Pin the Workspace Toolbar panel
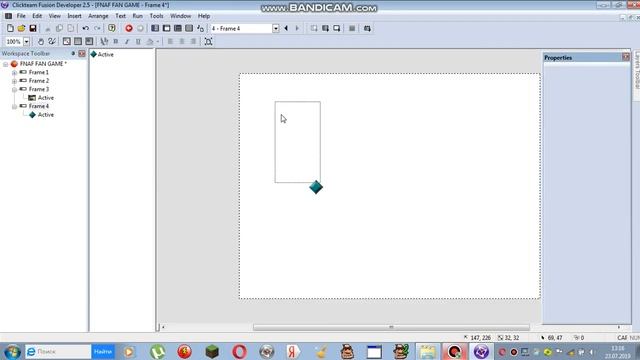The height and width of the screenshot is (360, 640). coord(73,53)
